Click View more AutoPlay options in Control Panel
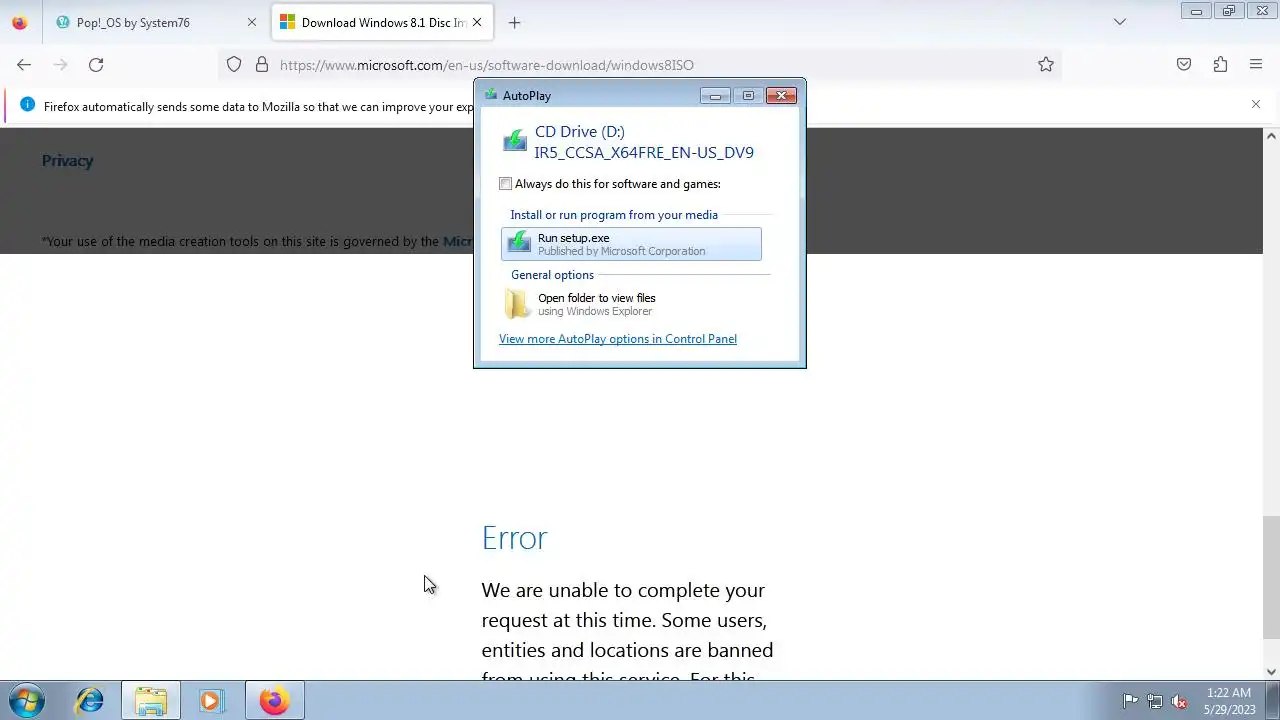This screenshot has width=1280, height=720. 618,339
